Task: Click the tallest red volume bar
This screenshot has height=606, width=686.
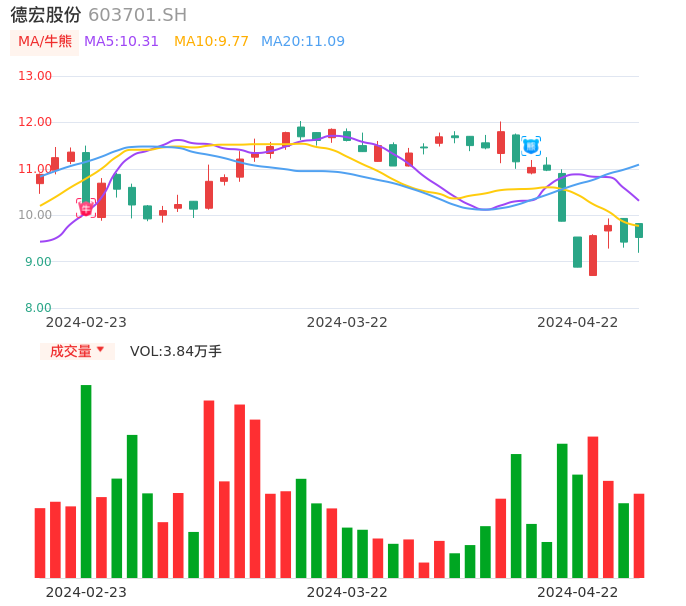Action: 209,489
